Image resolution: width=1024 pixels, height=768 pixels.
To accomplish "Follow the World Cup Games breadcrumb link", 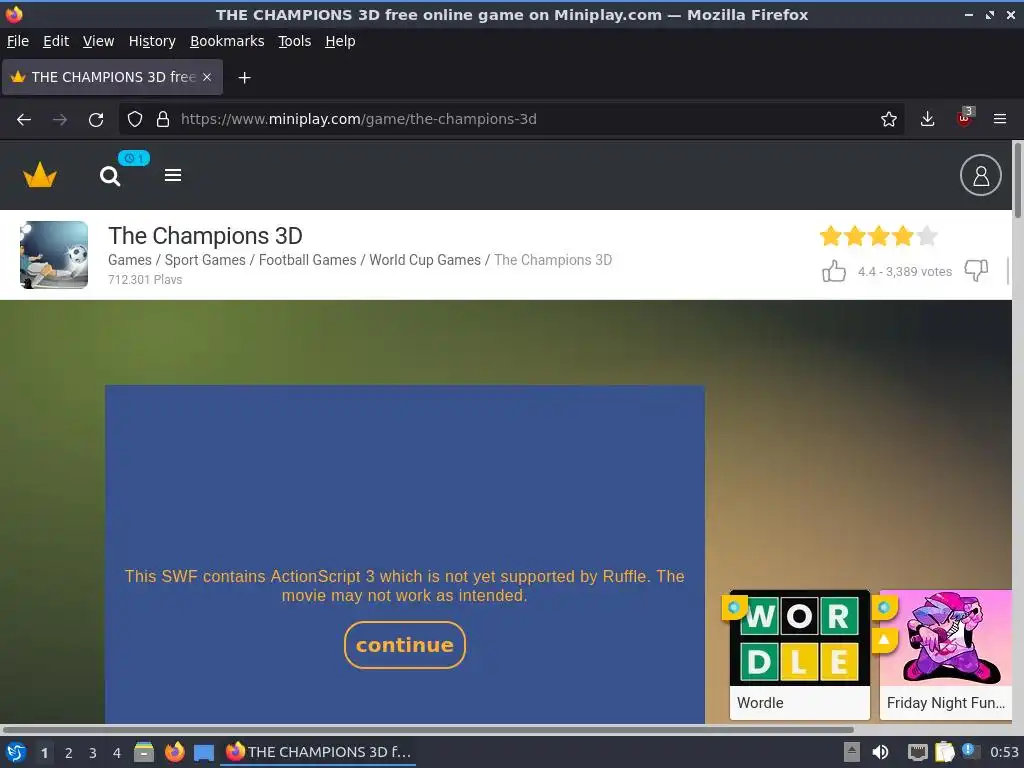I will click(425, 260).
